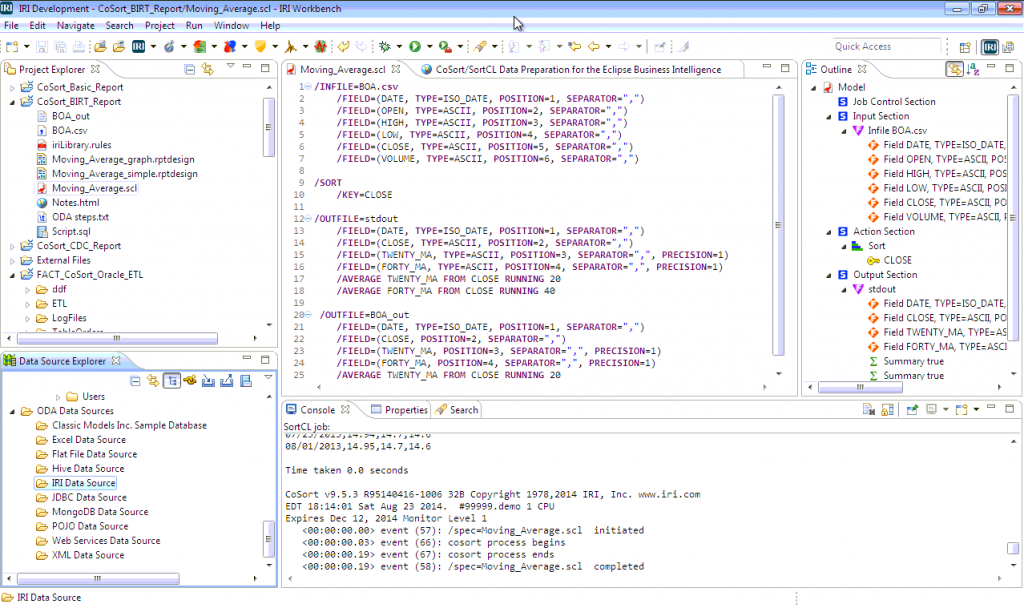
Task: Expand the CoSort_CDC_Report project
Action: (x=10, y=245)
